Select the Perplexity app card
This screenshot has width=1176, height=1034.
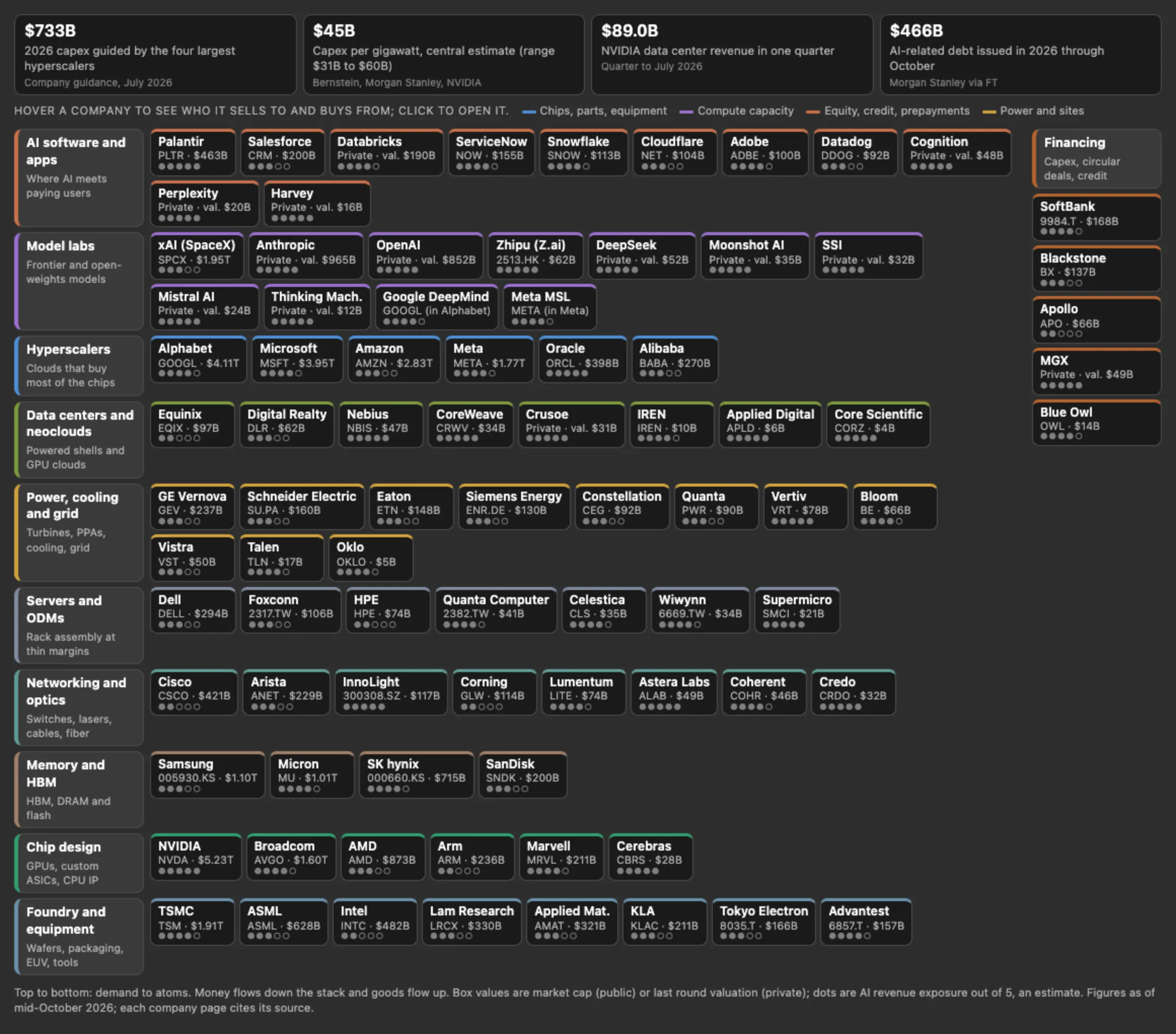[x=204, y=204]
